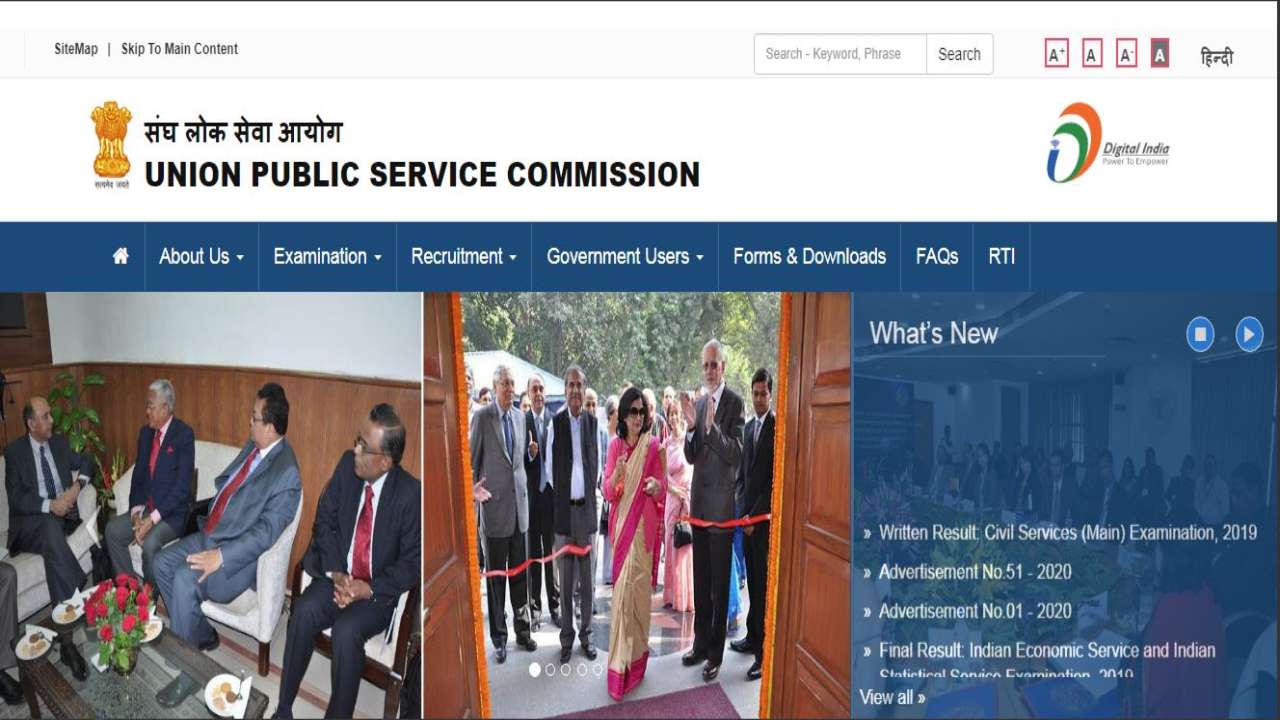Stop the What's New ticker
This screenshot has width=1280, height=720.
coord(1200,334)
